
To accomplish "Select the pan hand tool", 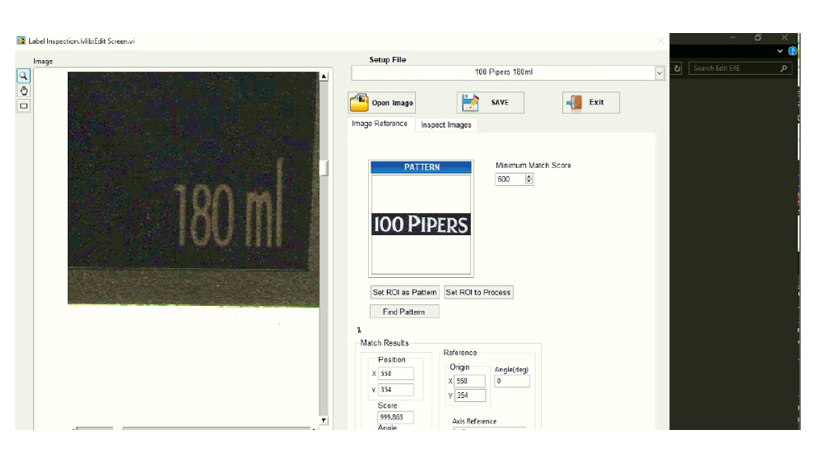I will tap(24, 91).
